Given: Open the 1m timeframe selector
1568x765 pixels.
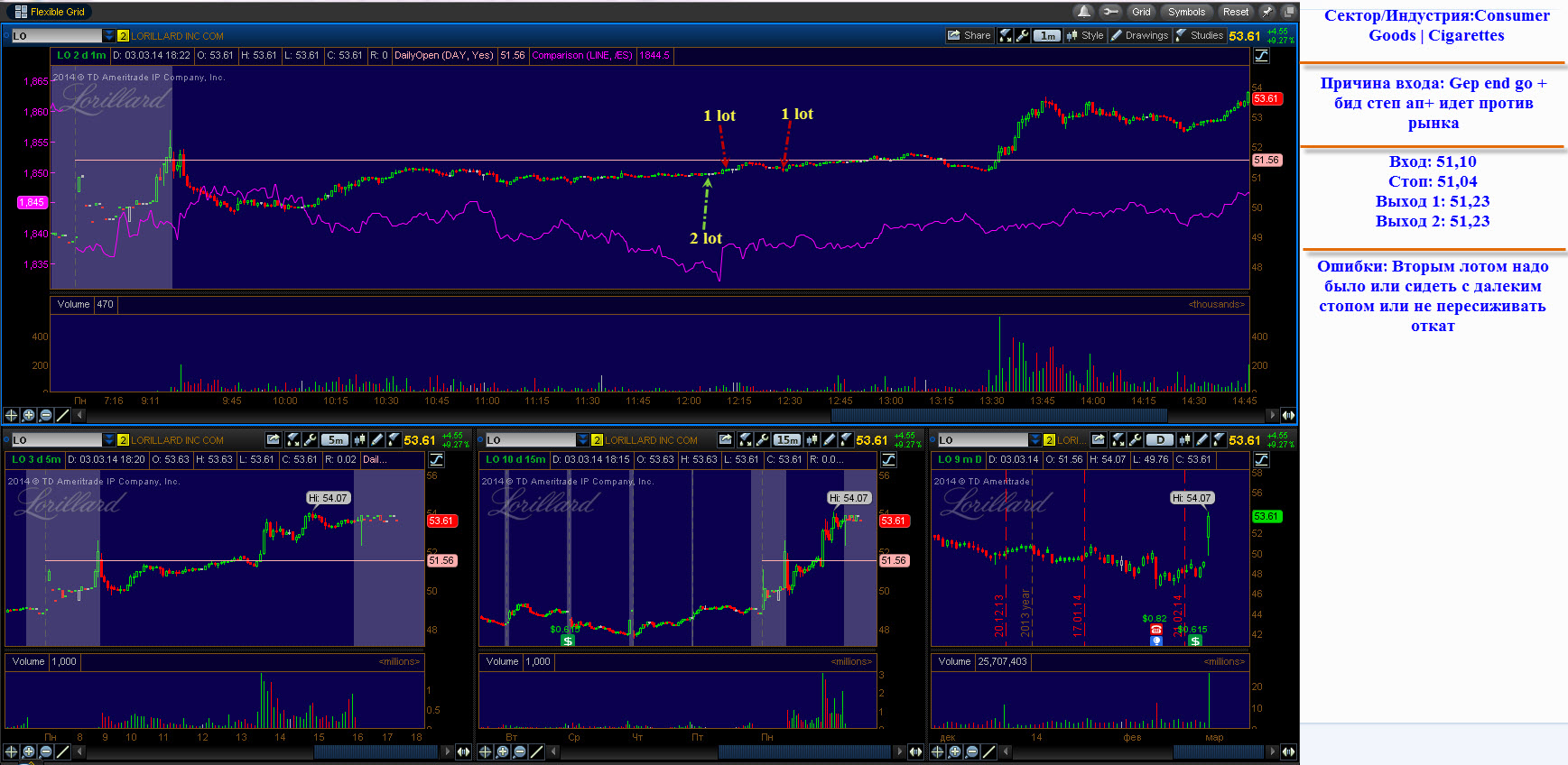Looking at the screenshot, I should pos(1047,35).
